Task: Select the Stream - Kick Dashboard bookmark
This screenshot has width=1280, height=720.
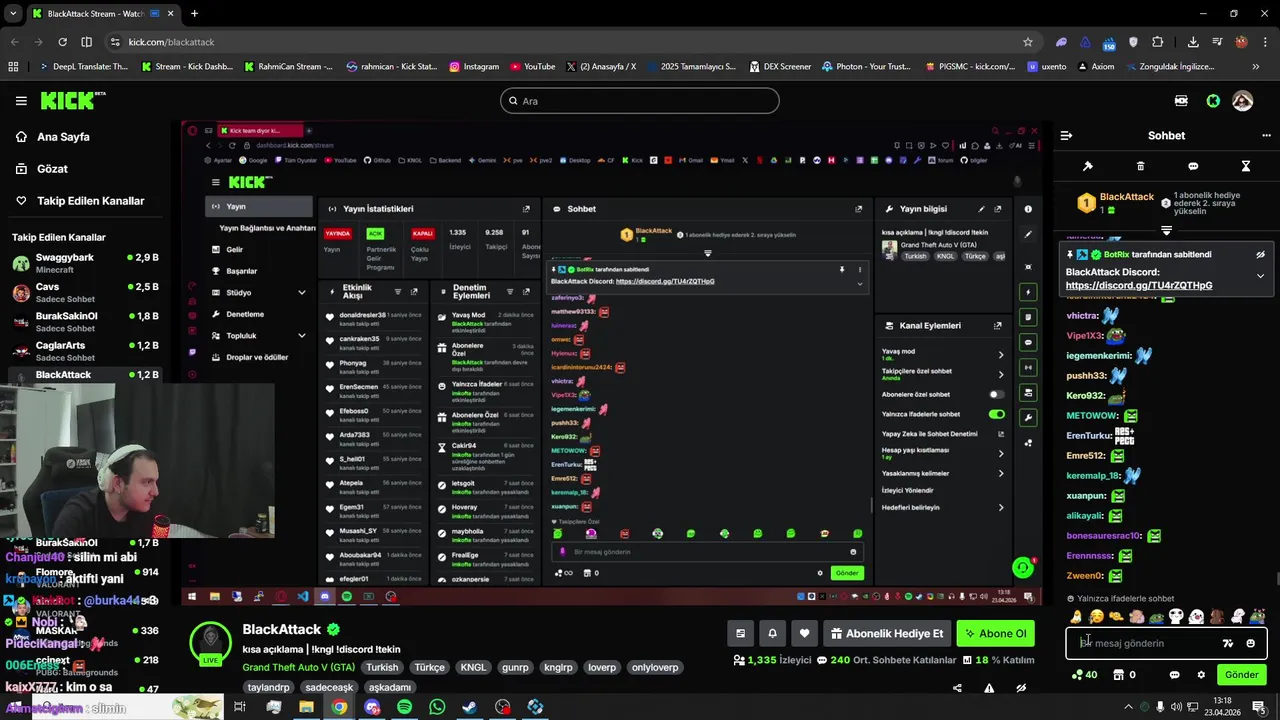Action: pos(188,67)
